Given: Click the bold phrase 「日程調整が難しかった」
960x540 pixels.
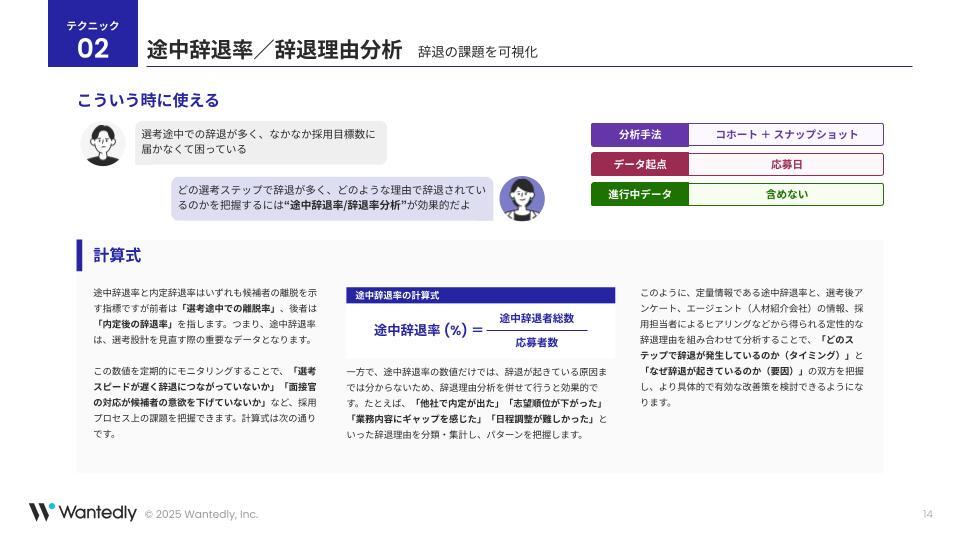Looking at the screenshot, I should tap(541, 419).
